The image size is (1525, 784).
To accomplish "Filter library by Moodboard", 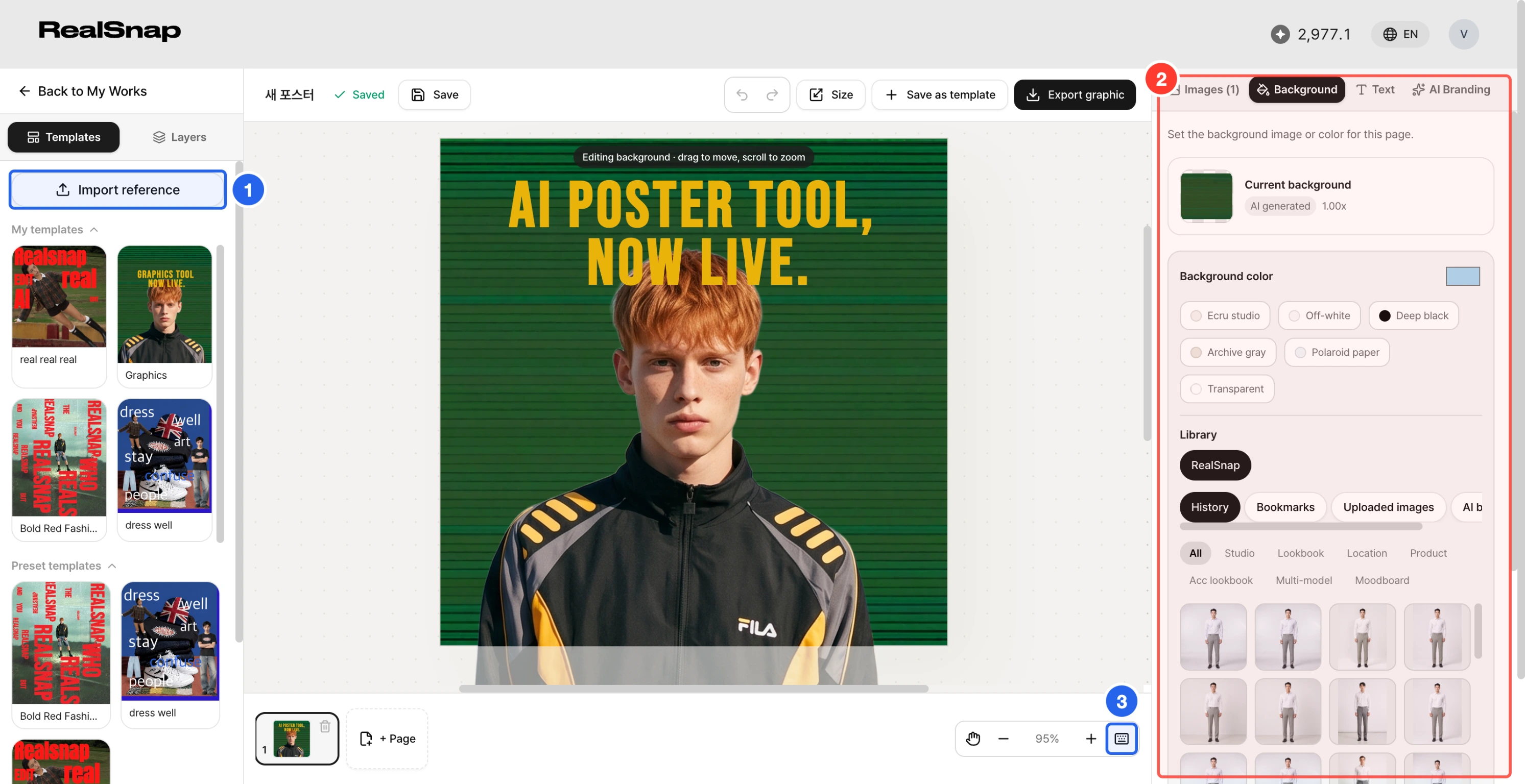I will 1381,580.
